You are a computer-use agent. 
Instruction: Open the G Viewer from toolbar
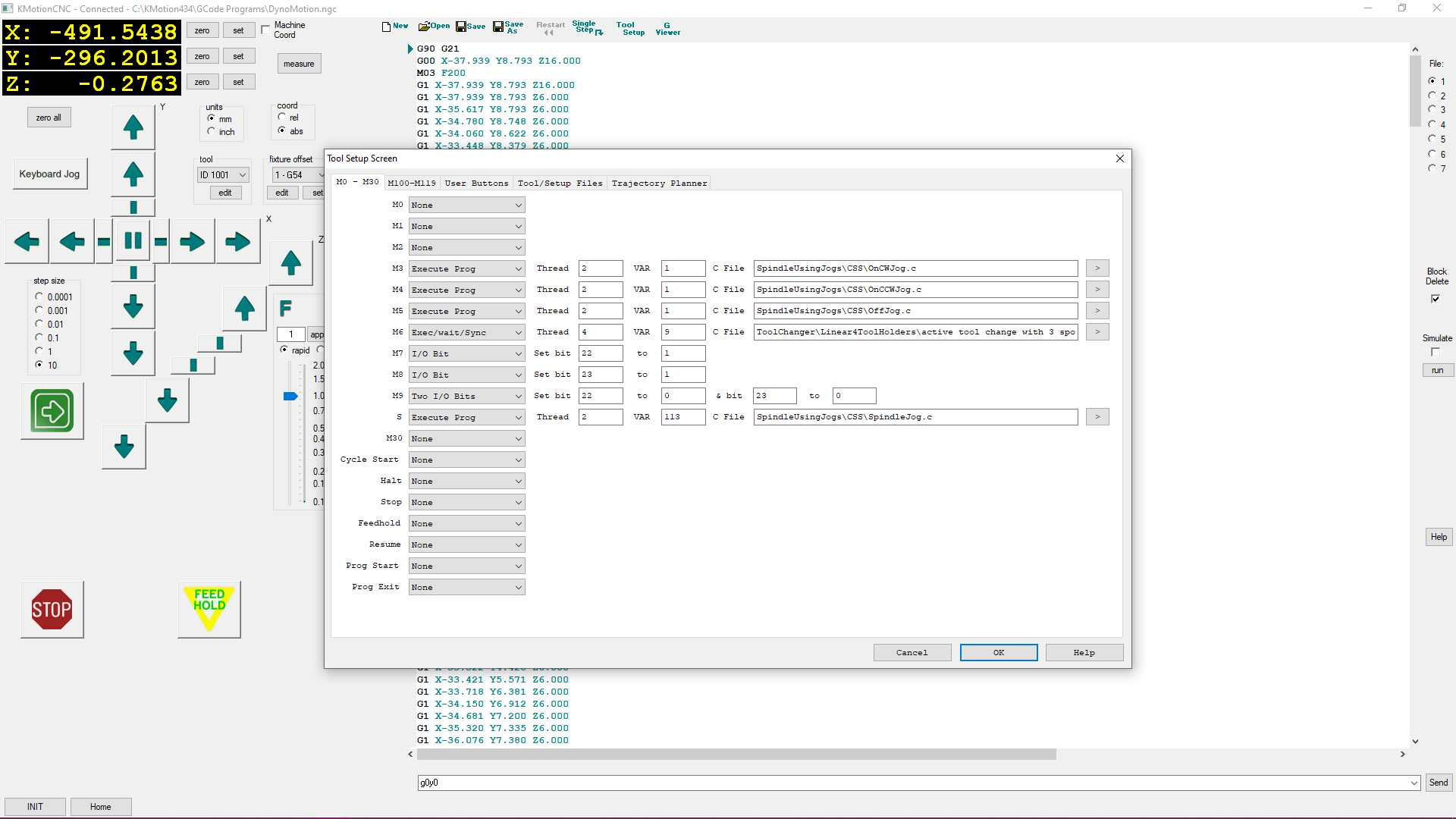coord(667,29)
